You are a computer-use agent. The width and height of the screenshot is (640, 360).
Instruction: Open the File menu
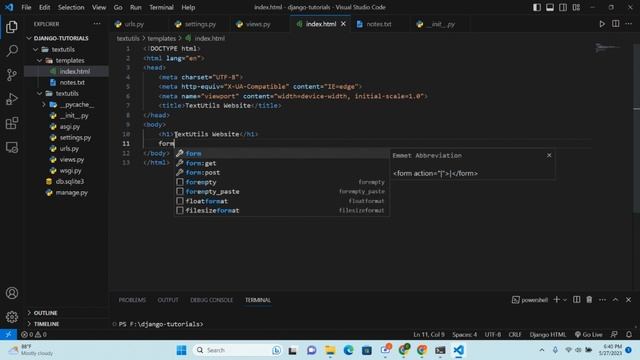point(26,7)
